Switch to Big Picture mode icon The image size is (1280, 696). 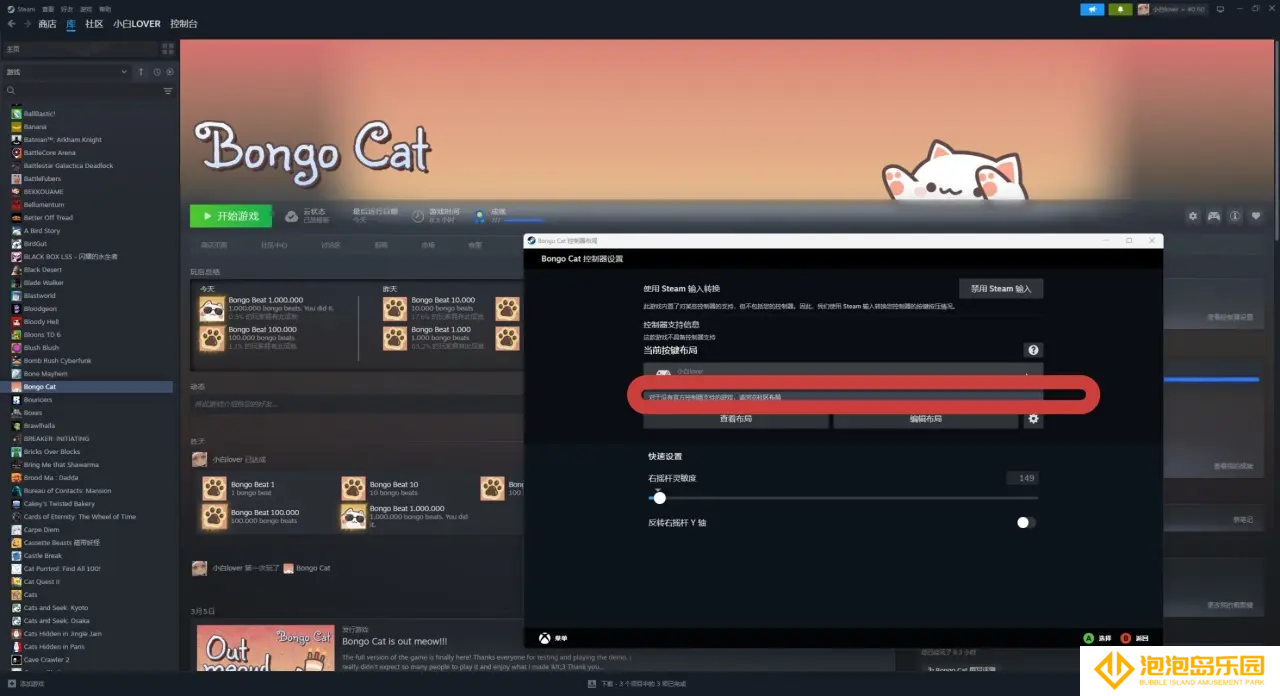(x=1219, y=9)
